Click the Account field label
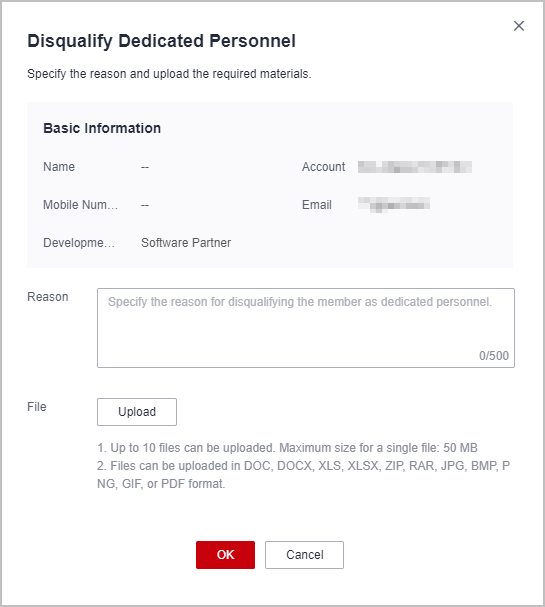Screen dimensions: 545x607 pyautogui.click(x=323, y=167)
